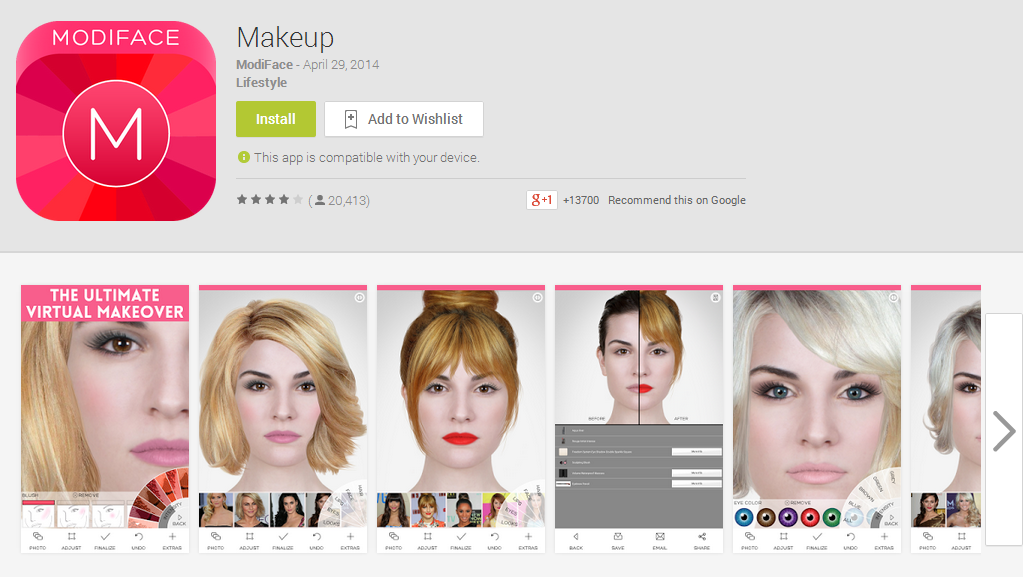This screenshot has height=577, width=1023.
Task: Open the Lifestyle category link
Action: coord(261,83)
